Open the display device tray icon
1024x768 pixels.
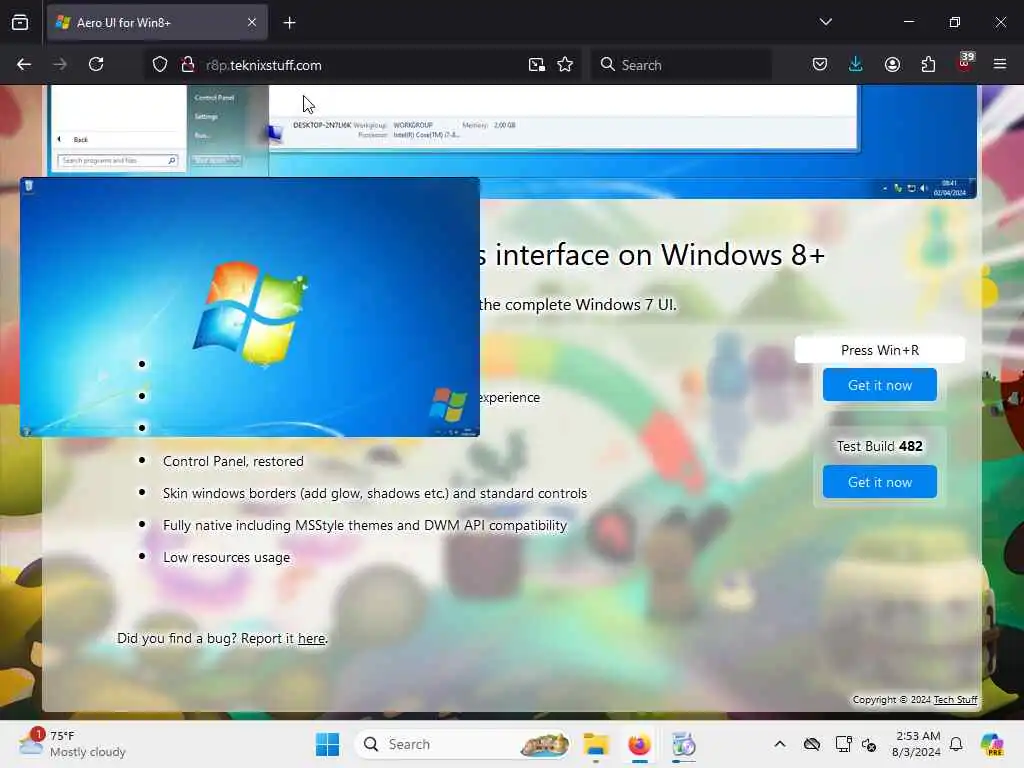click(x=844, y=744)
